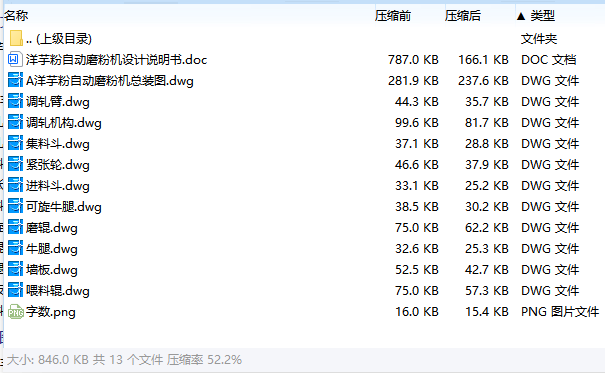Viewport: 605px width, 373px height.
Task: Click the parent directory folder icon
Action: point(16,38)
